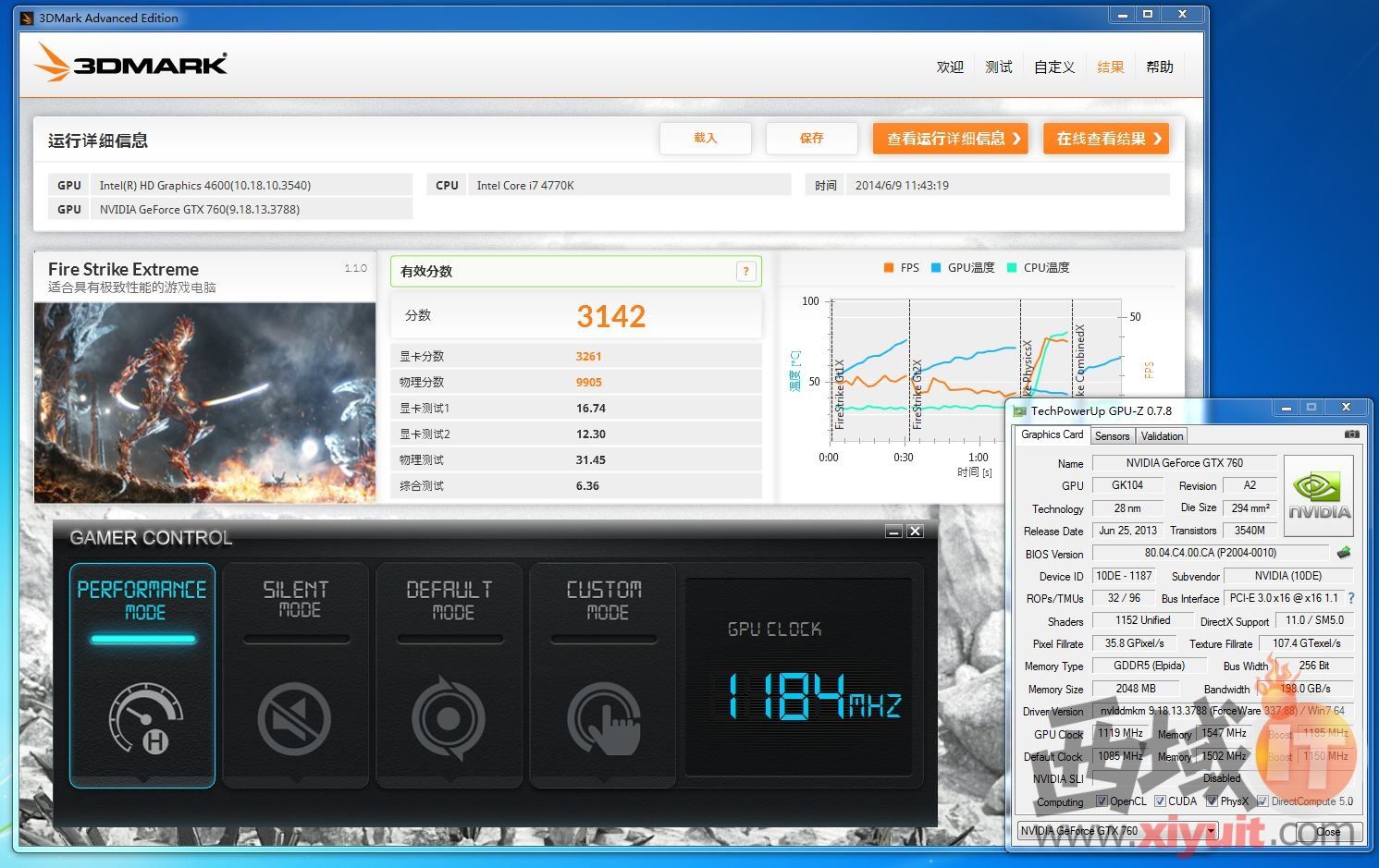
Task: Click the GPU-Z Name field NVIDIA GeForce GTX 760
Action: tap(1184, 463)
